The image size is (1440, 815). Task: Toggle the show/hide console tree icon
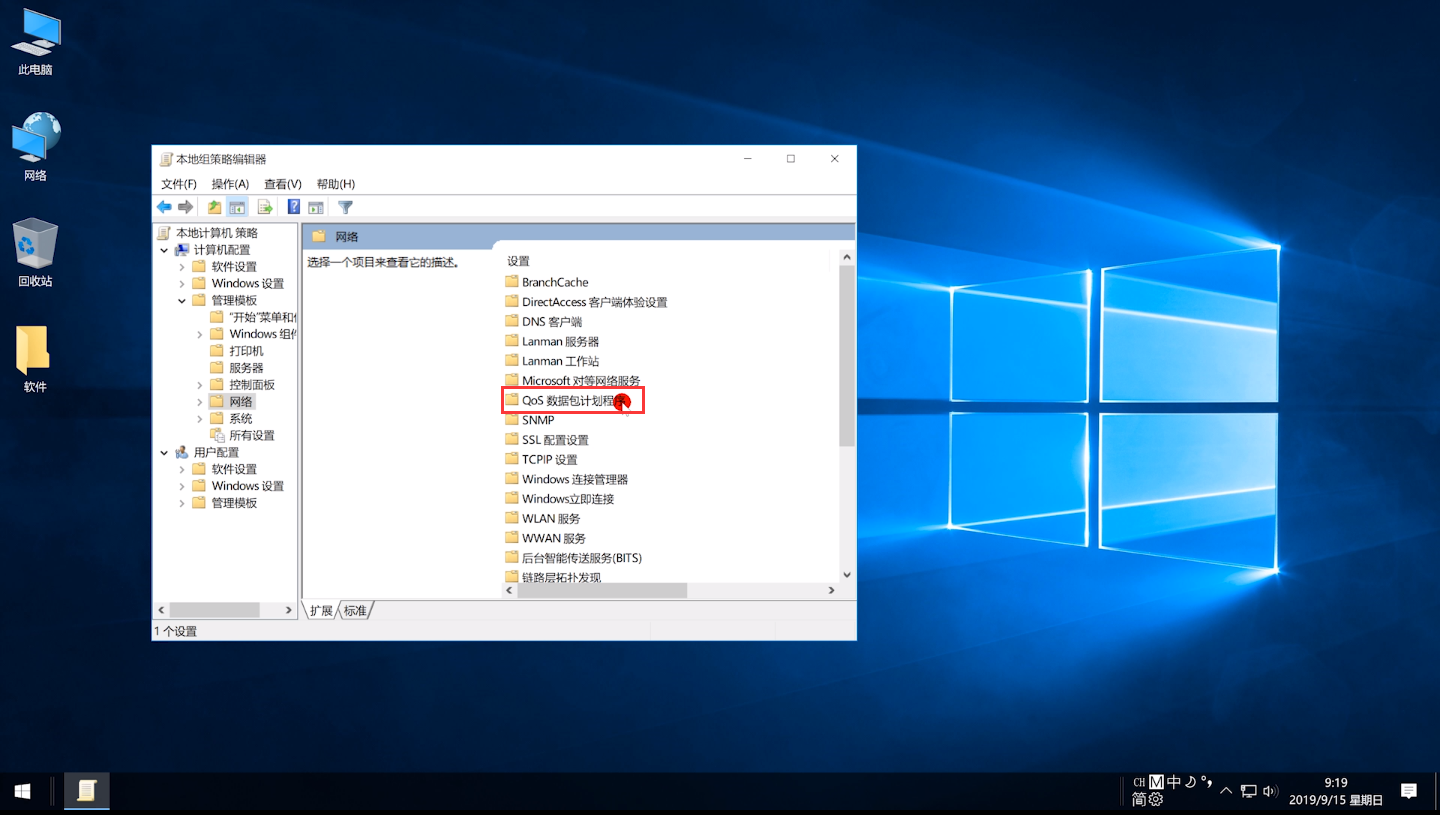(237, 207)
